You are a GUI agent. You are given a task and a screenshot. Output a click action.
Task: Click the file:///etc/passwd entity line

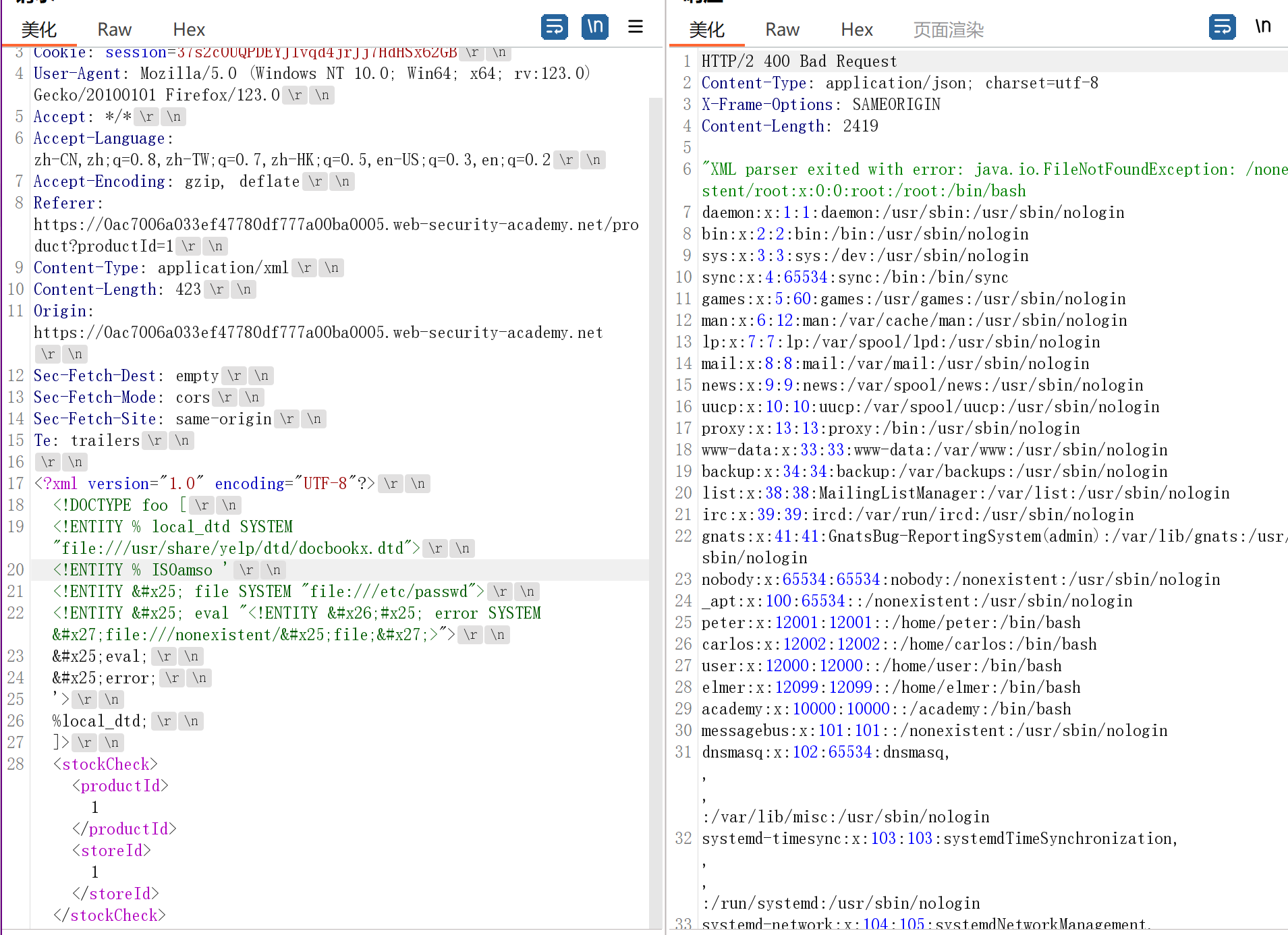tap(269, 592)
